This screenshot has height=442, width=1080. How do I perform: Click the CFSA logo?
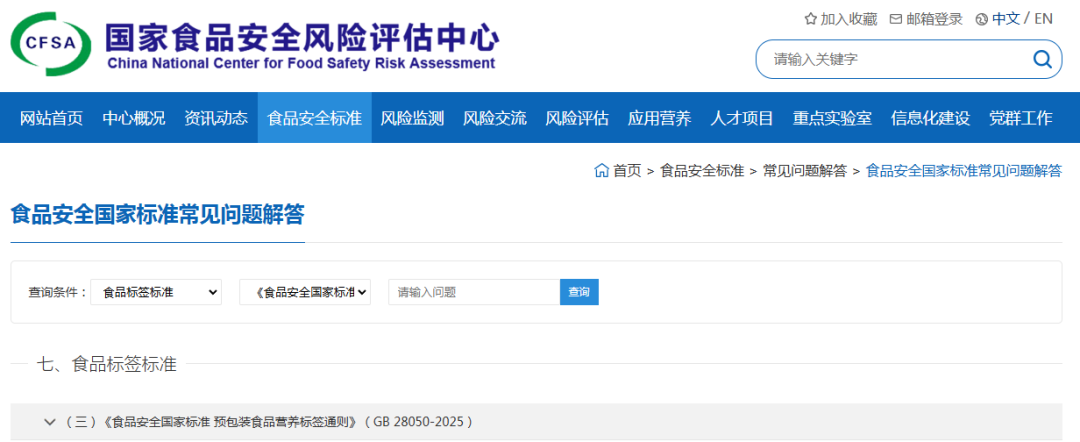click(51, 43)
